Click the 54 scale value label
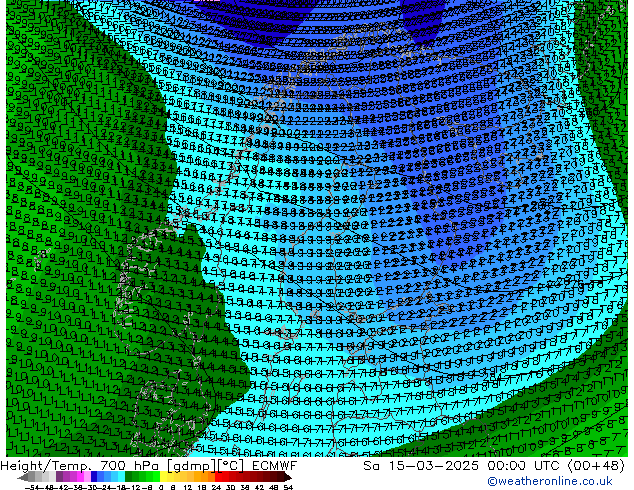Screen dimensions: 634x490 288,487
